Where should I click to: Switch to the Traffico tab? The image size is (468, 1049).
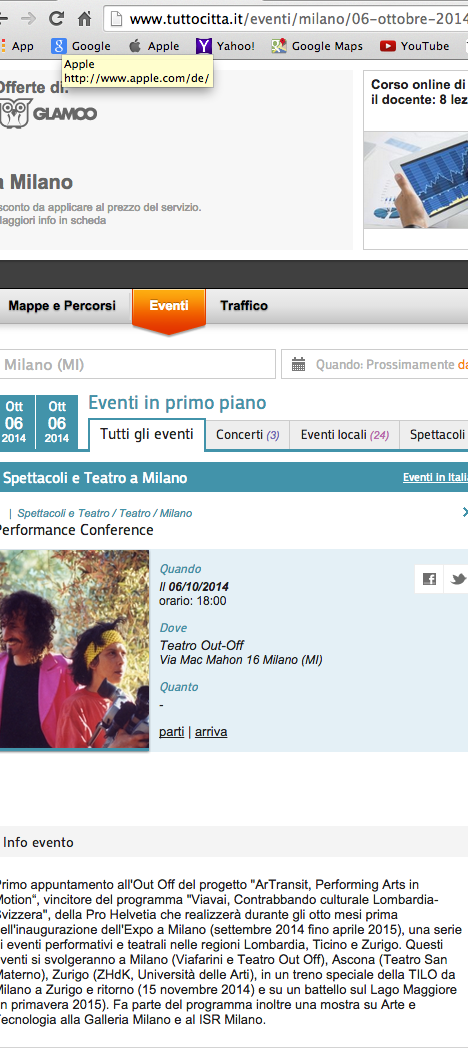click(244, 306)
